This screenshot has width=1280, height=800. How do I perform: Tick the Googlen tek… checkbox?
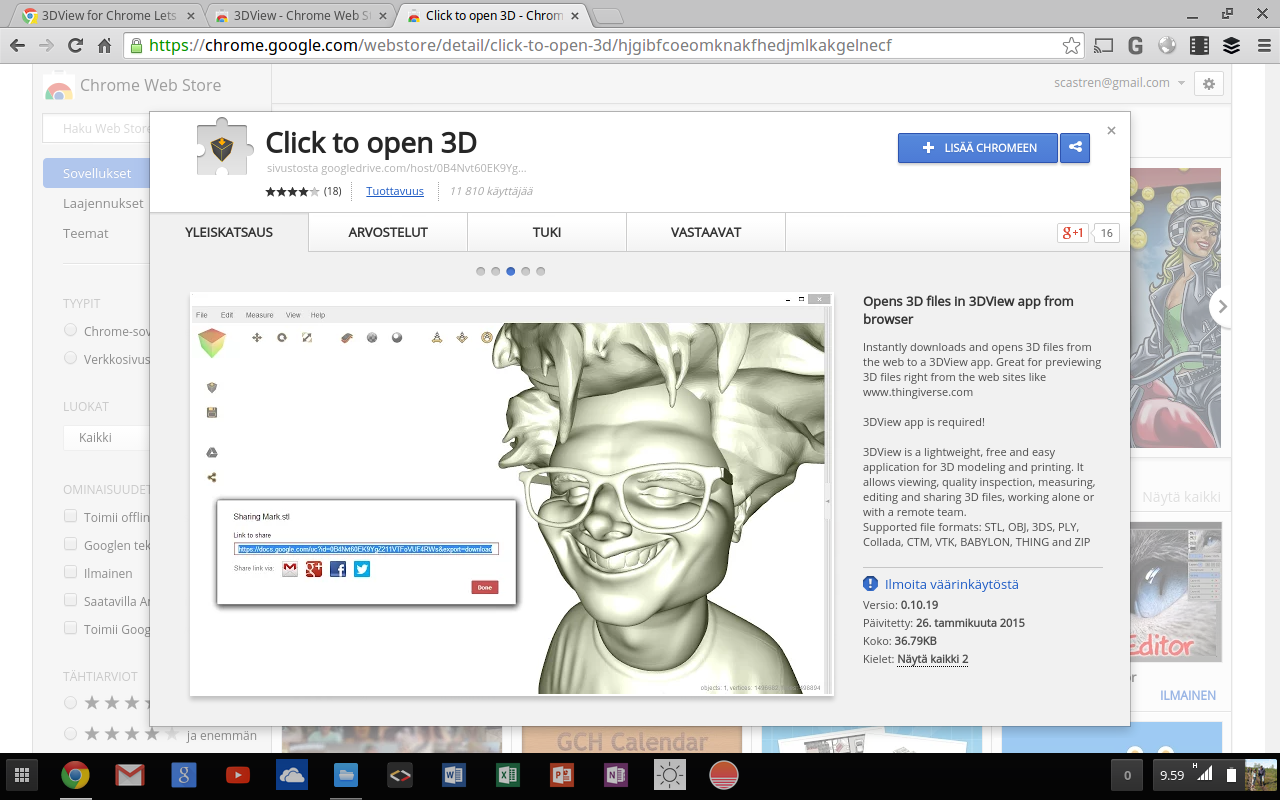tap(70, 544)
